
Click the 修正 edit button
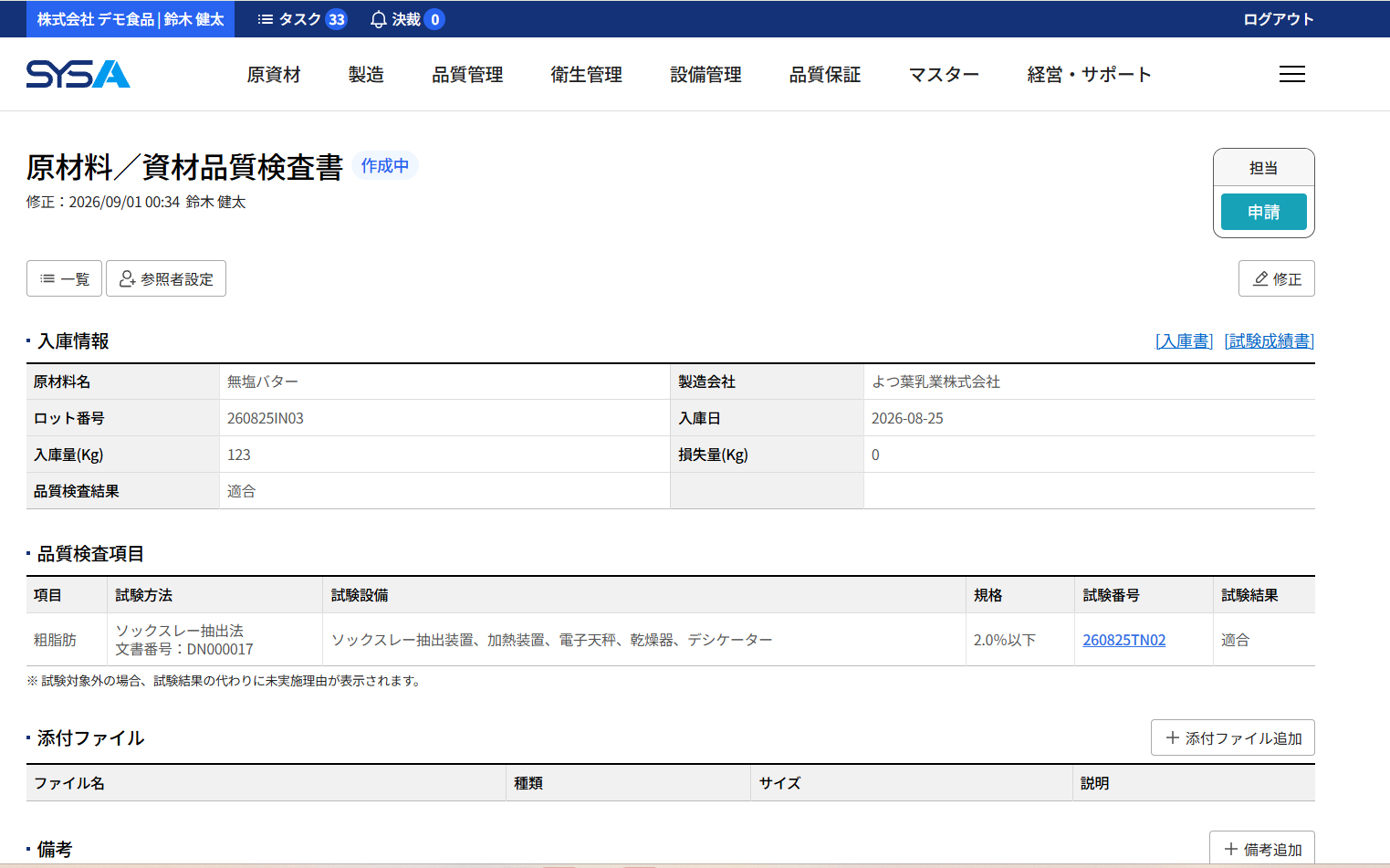pos(1277,278)
